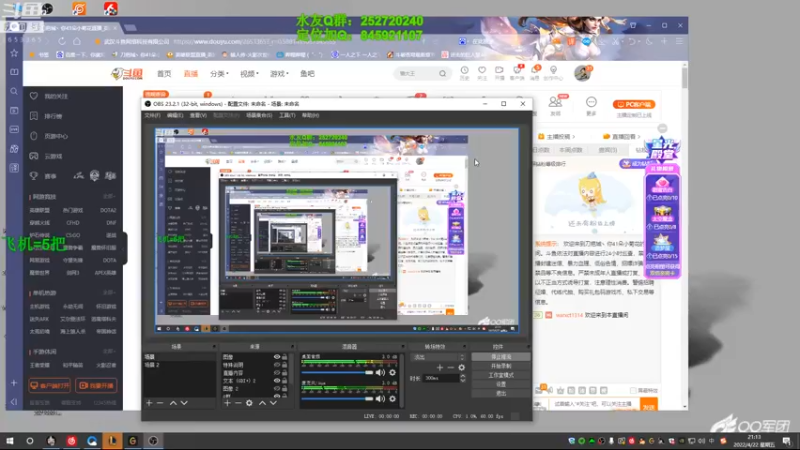Click the orange PC客户端 button
The height and width of the screenshot is (450, 800).
tap(634, 104)
